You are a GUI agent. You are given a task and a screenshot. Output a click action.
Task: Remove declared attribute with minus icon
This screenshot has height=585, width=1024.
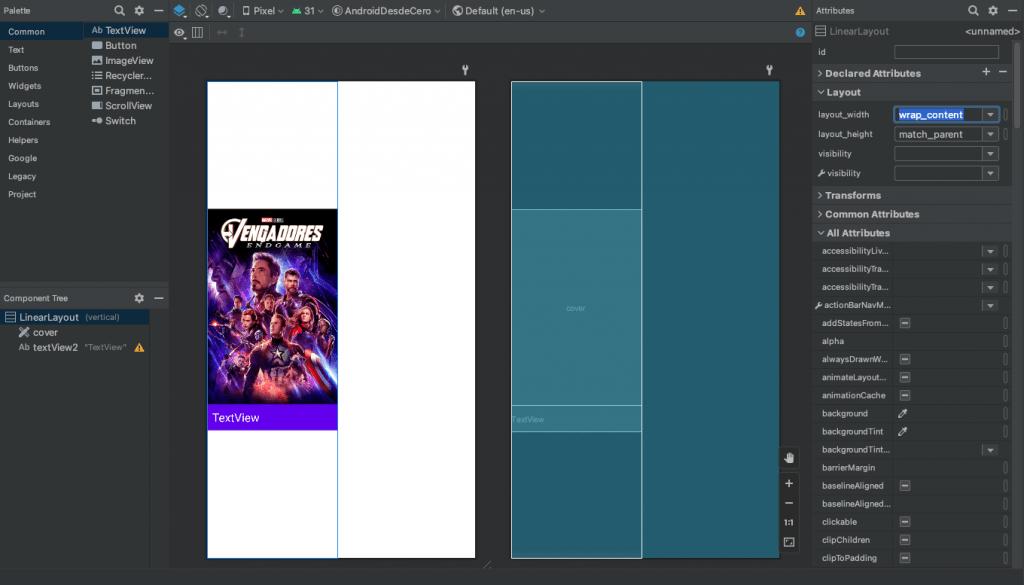1003,72
